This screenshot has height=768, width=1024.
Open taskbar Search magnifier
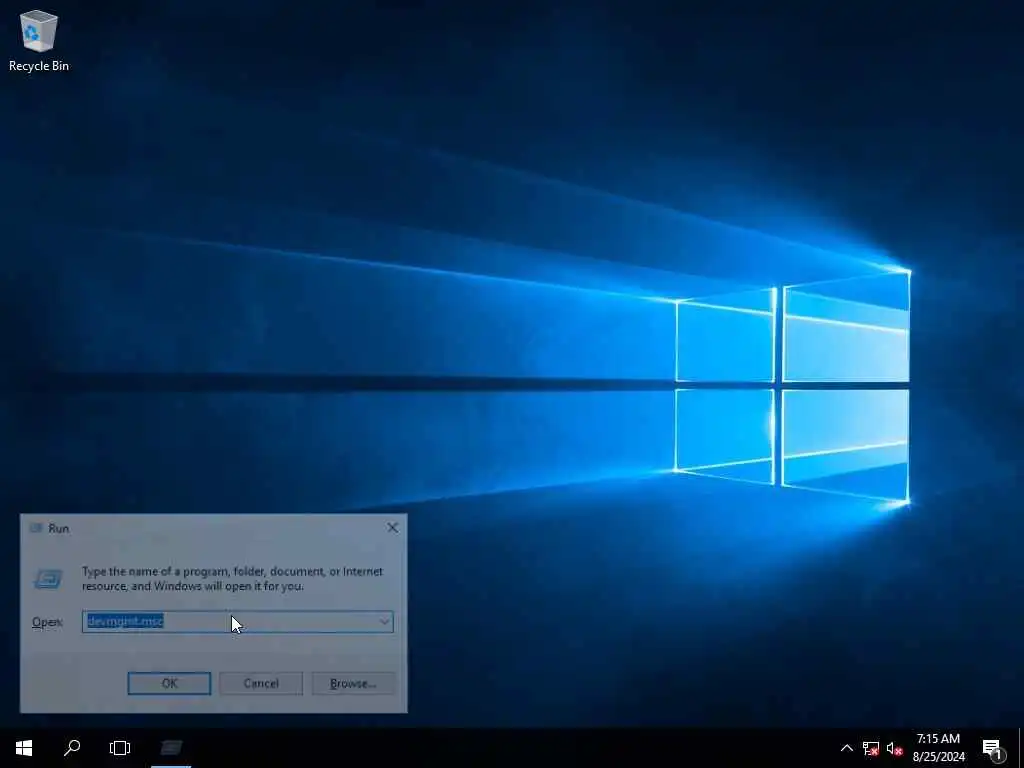(x=72, y=748)
